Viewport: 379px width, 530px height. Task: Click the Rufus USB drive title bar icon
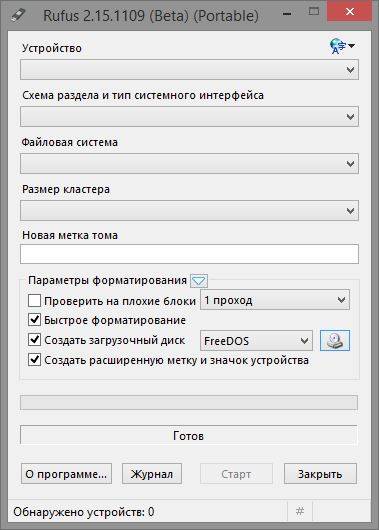pyautogui.click(x=17, y=15)
